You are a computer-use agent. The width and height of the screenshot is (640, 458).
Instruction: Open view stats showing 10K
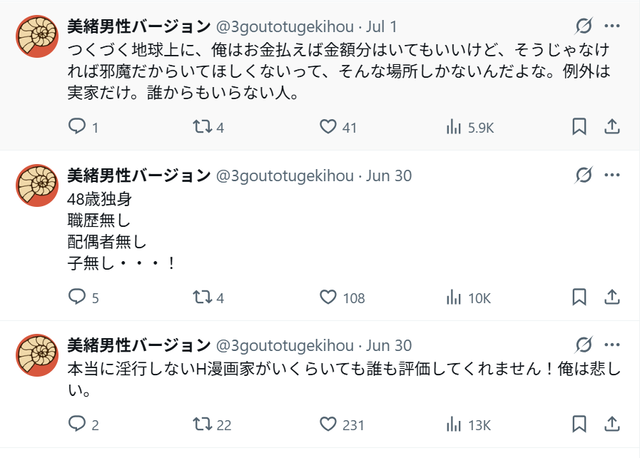pyautogui.click(x=453, y=297)
